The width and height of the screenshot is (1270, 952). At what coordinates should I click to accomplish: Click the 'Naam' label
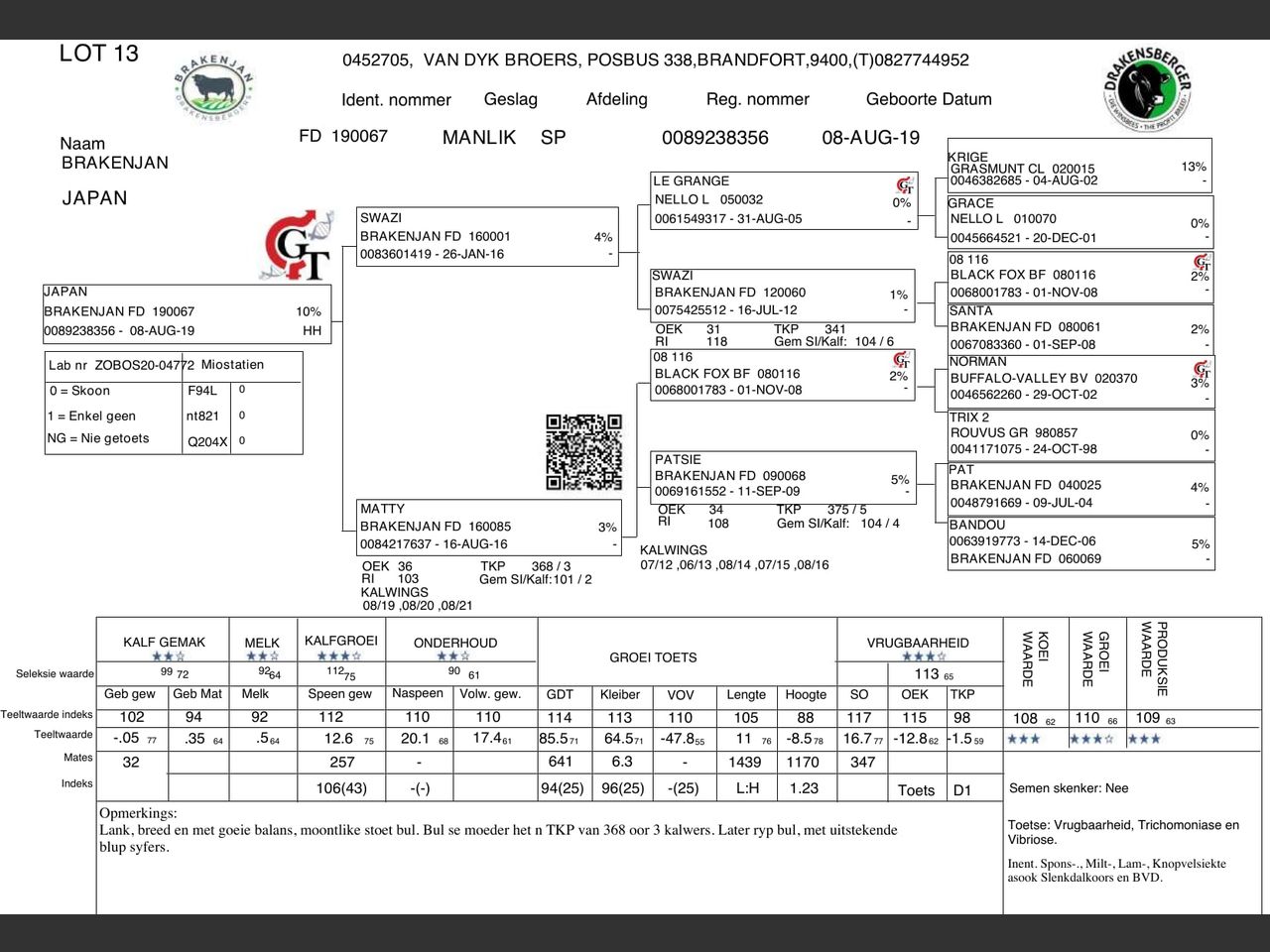point(82,144)
